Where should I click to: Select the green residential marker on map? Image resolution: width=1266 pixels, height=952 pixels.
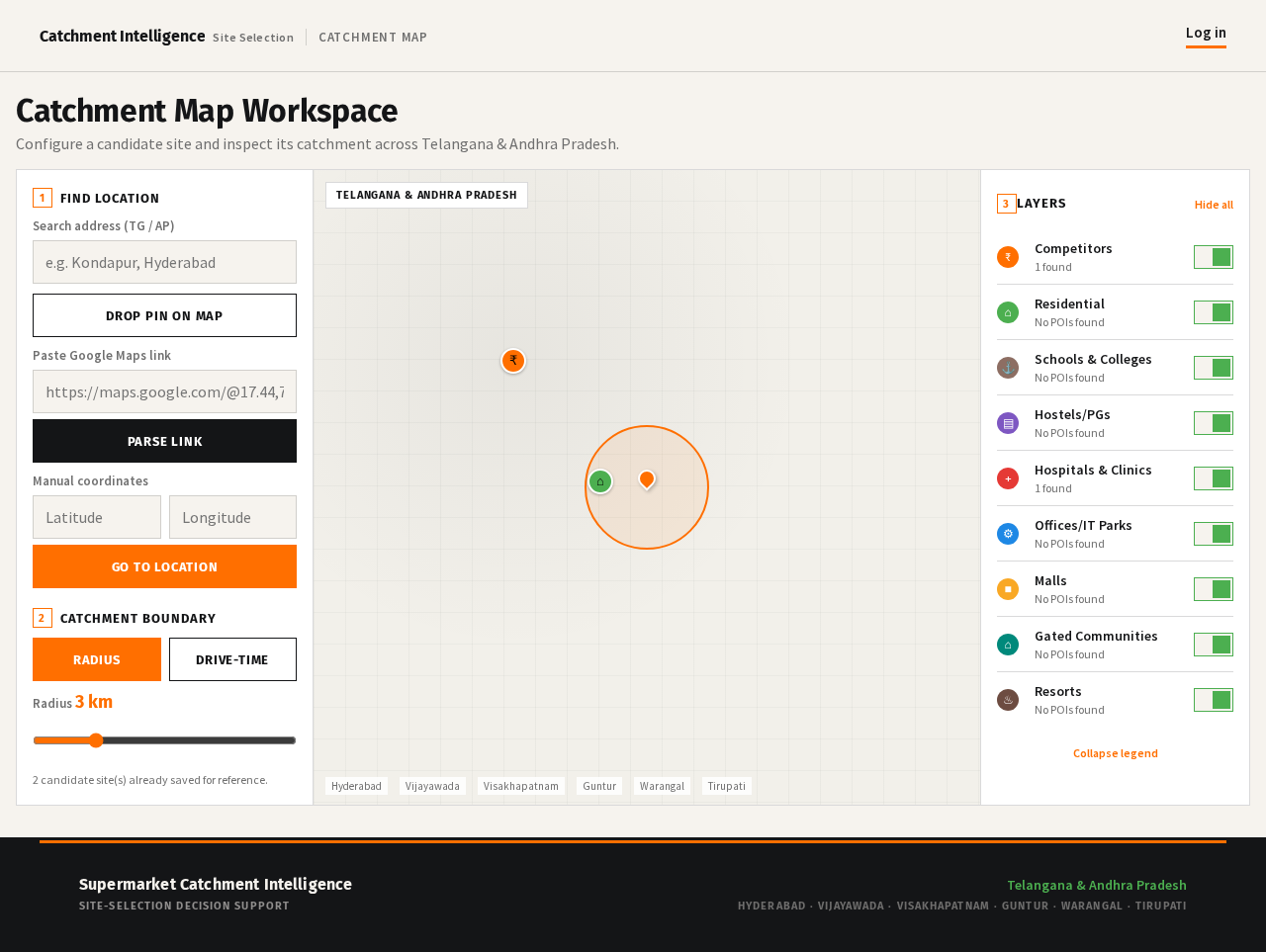click(x=600, y=481)
